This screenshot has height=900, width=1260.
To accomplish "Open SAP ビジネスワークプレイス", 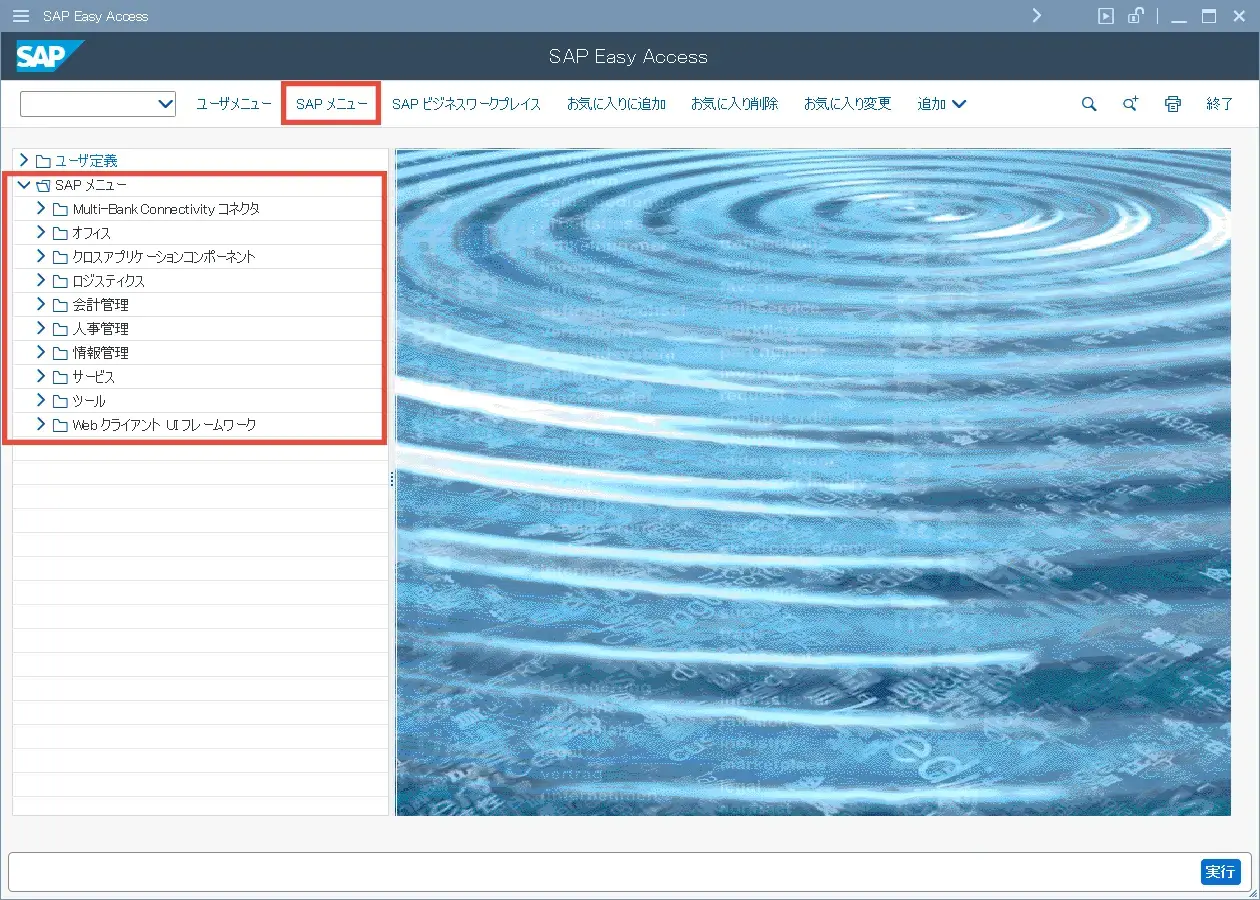I will coord(466,104).
